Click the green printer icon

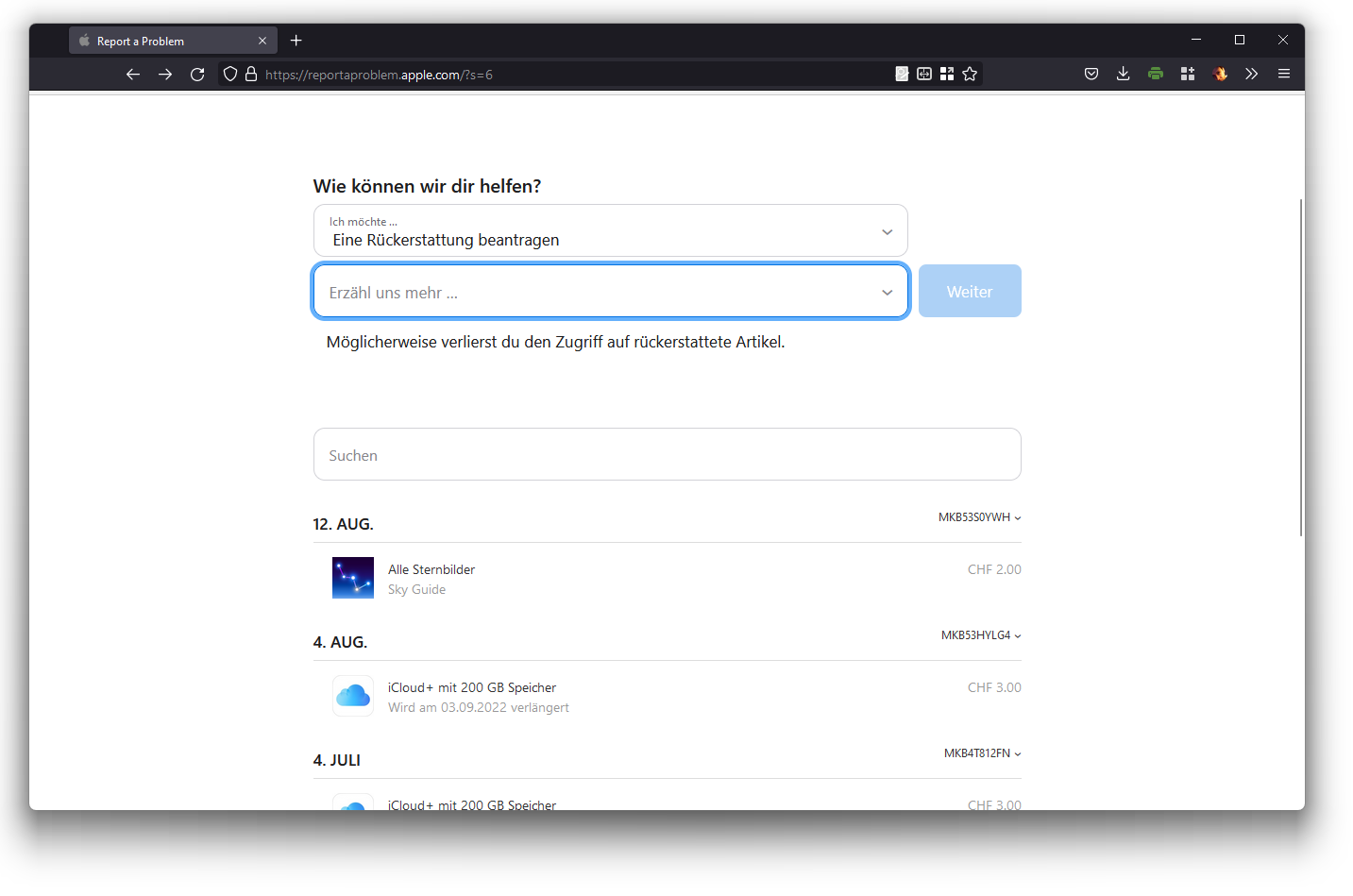click(1155, 74)
